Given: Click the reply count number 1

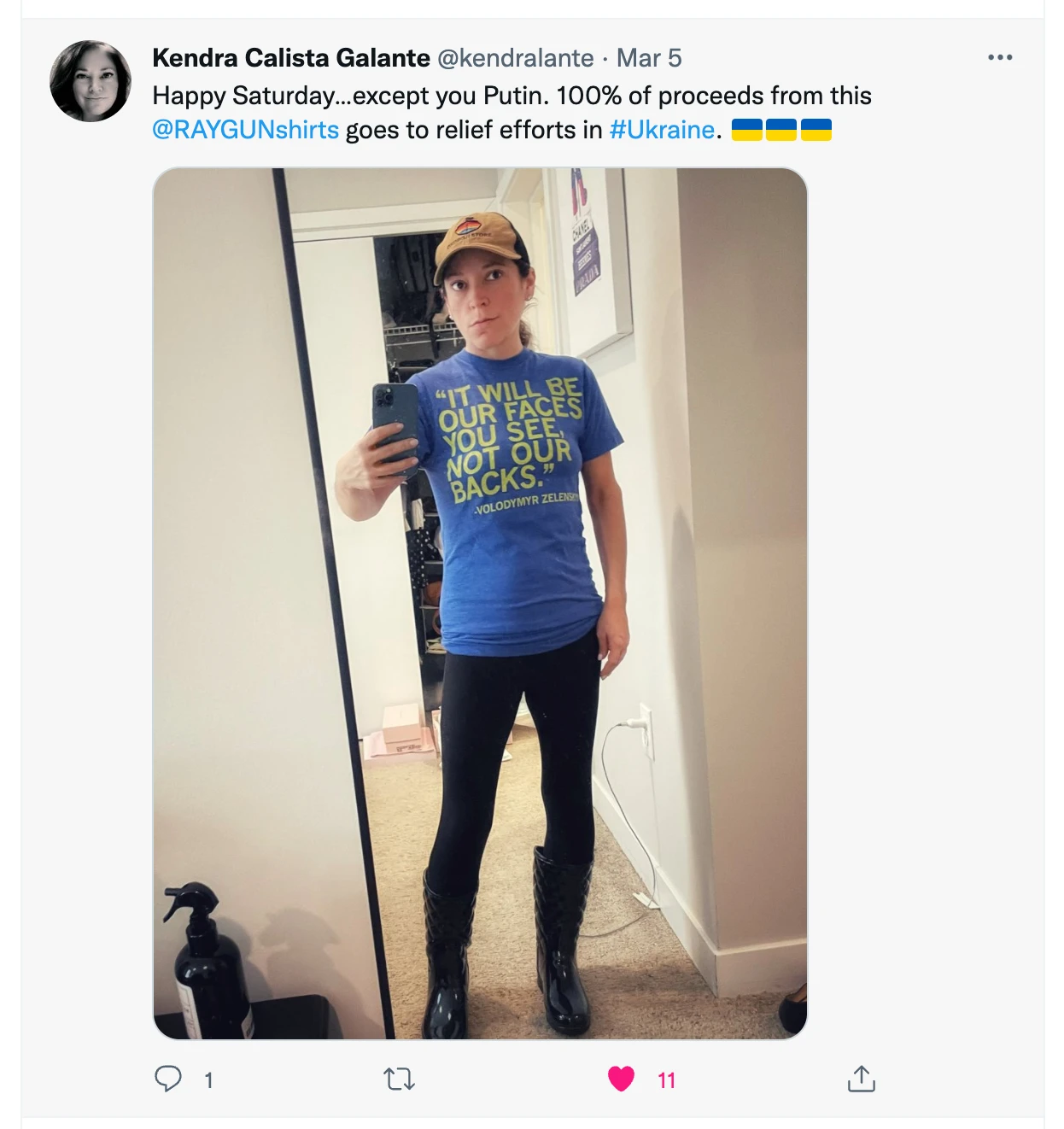Looking at the screenshot, I should click(208, 1080).
